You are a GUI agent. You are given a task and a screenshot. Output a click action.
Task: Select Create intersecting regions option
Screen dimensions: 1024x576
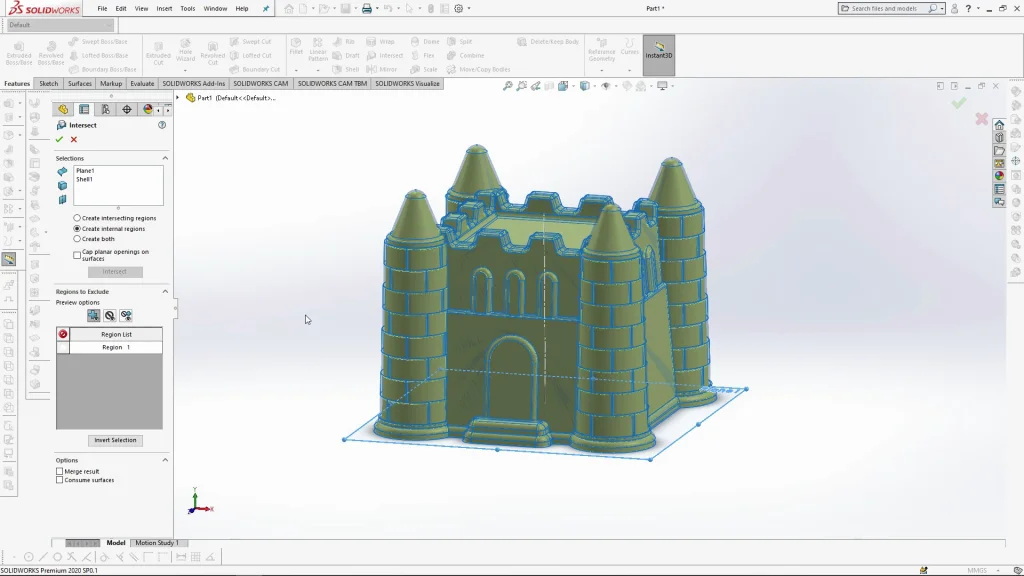(x=78, y=218)
